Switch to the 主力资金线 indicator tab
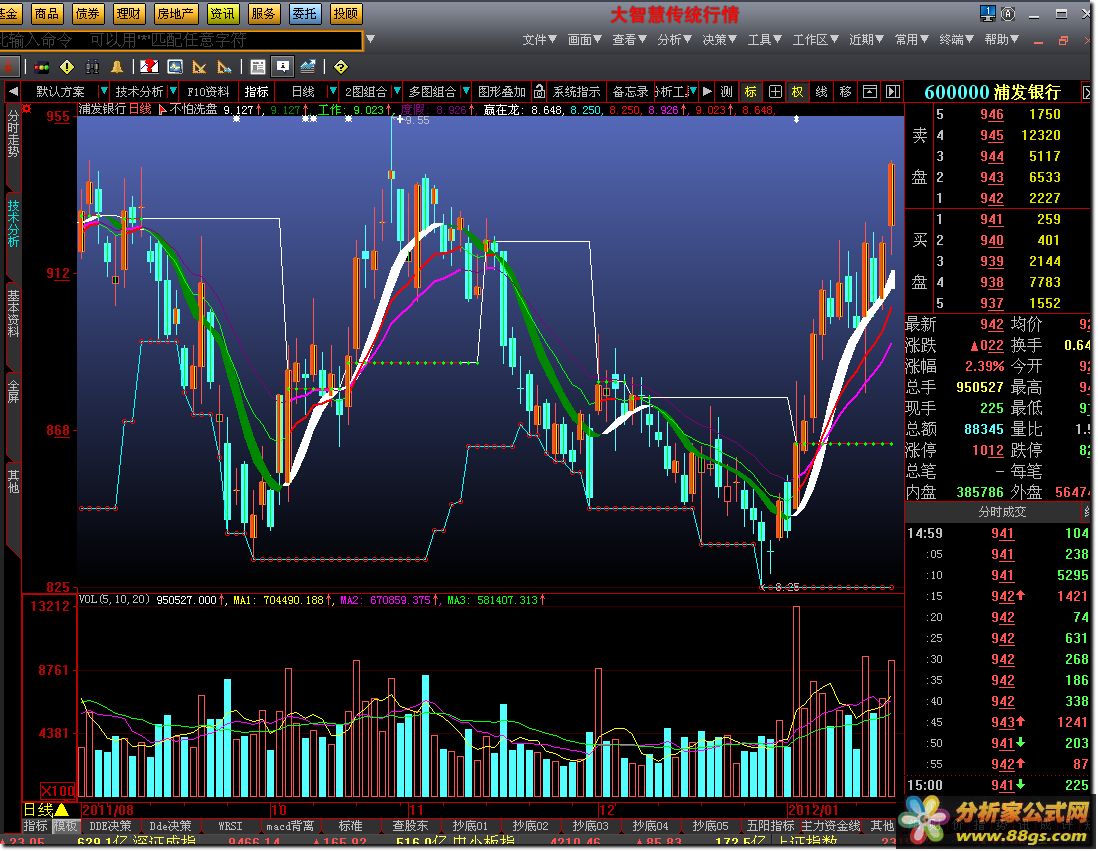The image size is (1098, 851). click(x=831, y=826)
